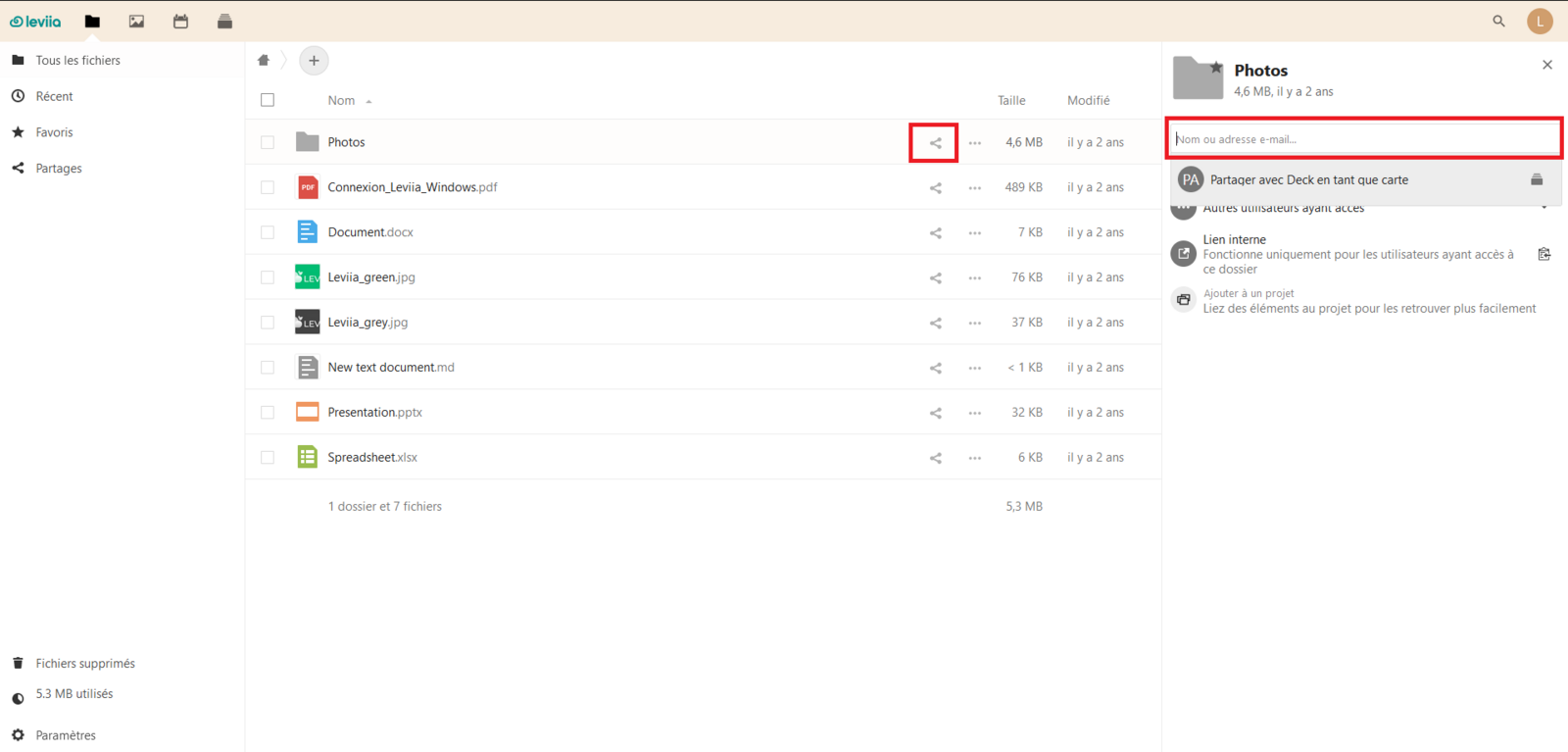Check the Connexion_Leviia_Windows.pdf checkbox

(268, 187)
